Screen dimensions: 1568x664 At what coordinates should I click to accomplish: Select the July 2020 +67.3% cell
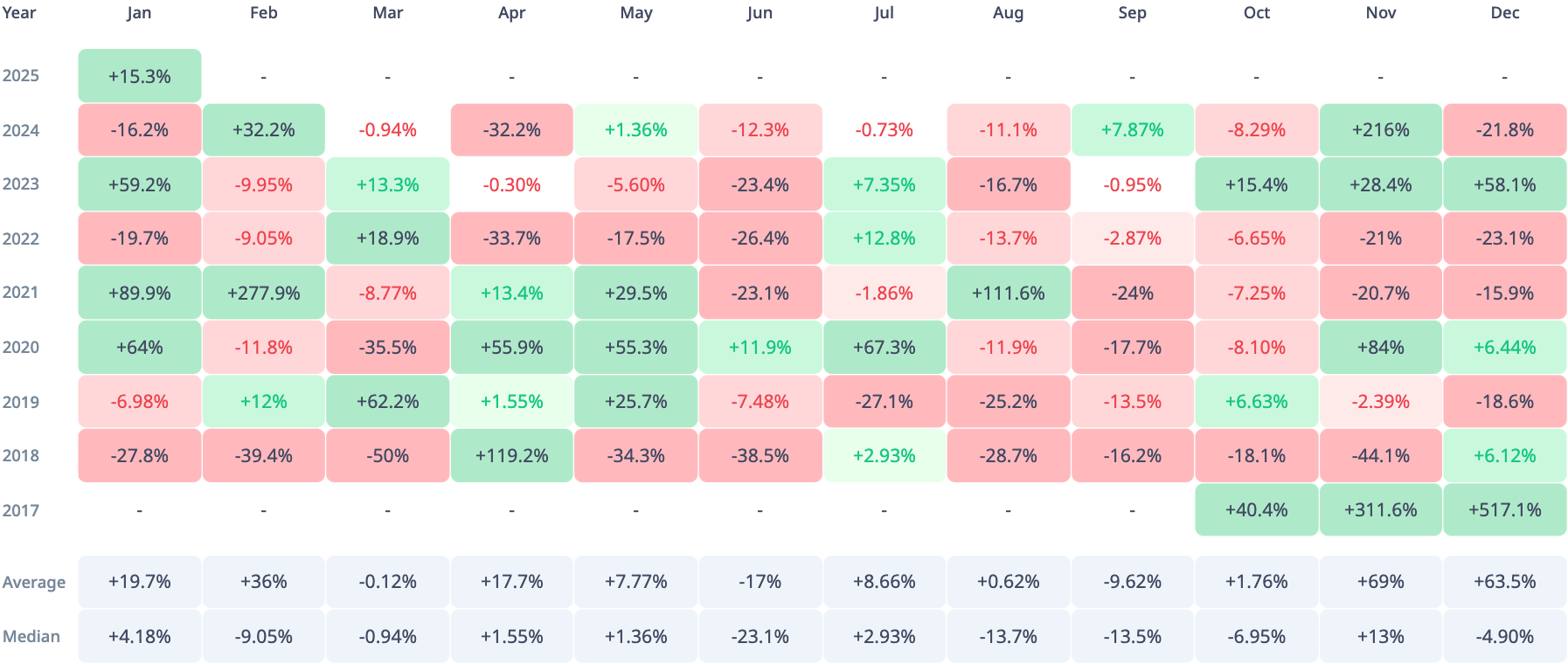point(884,348)
